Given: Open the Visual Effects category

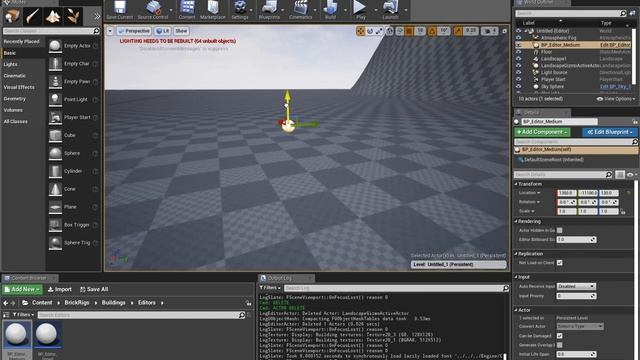Looking at the screenshot, I should tap(19, 87).
